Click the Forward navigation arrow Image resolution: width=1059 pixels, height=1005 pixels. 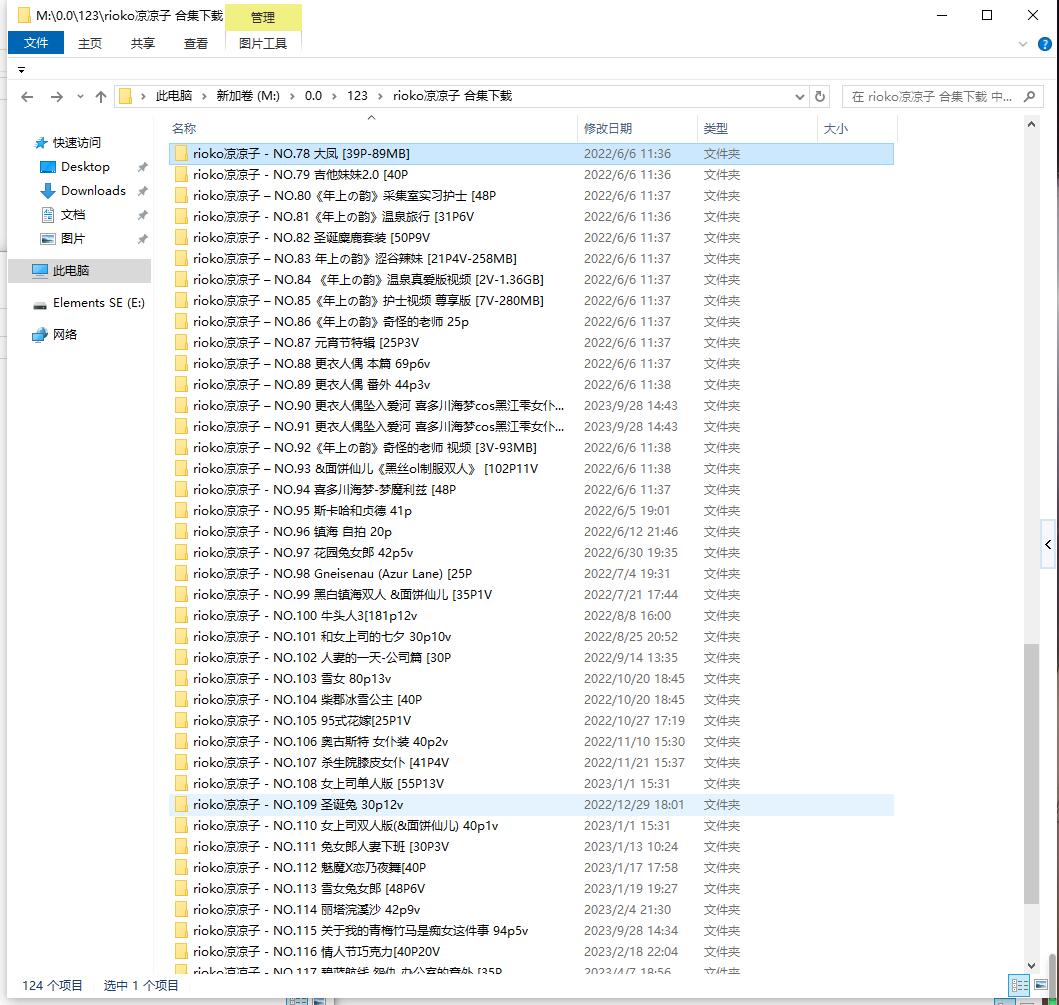56,97
